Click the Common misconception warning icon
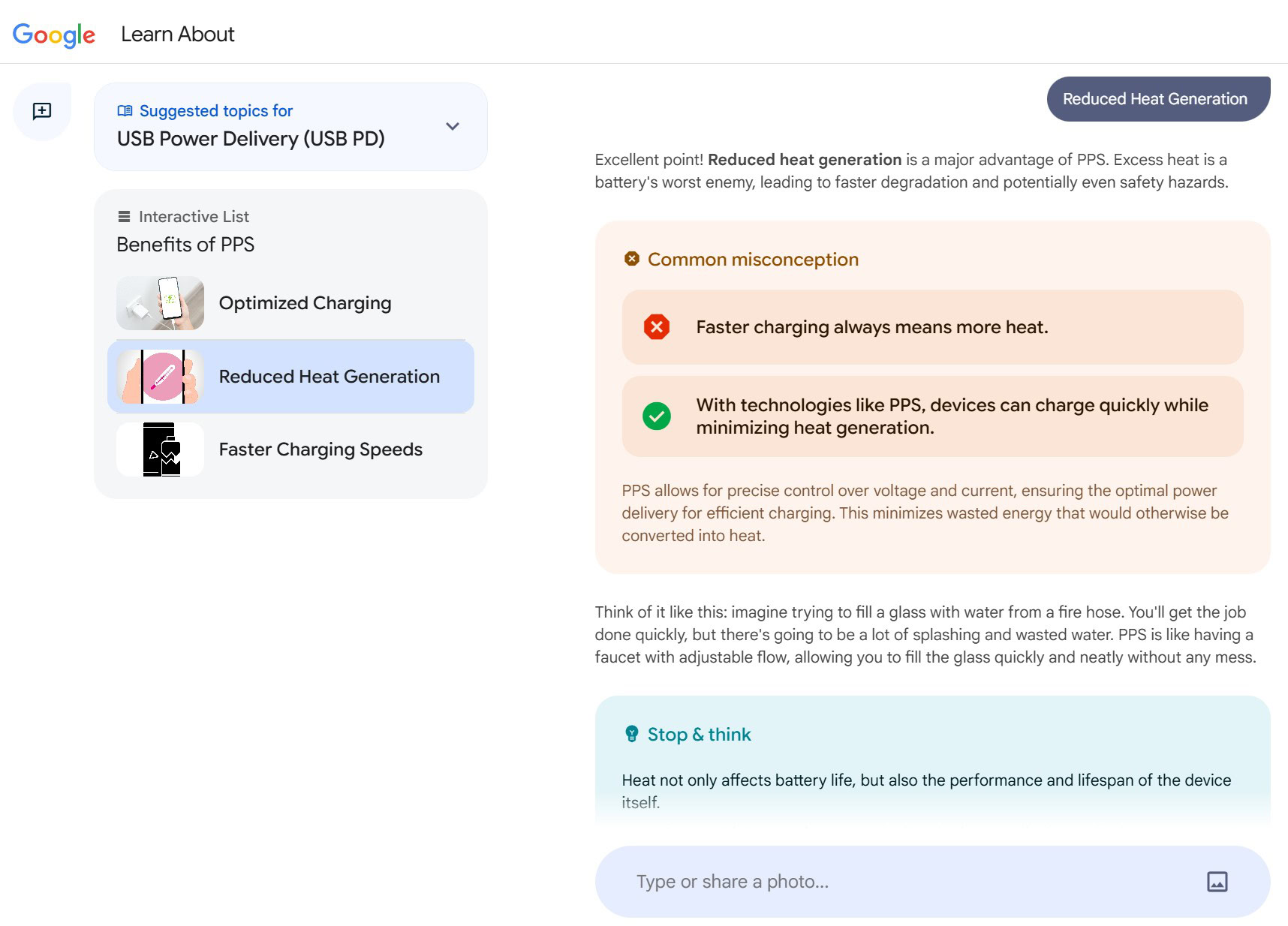The height and width of the screenshot is (926, 1288). (x=632, y=259)
